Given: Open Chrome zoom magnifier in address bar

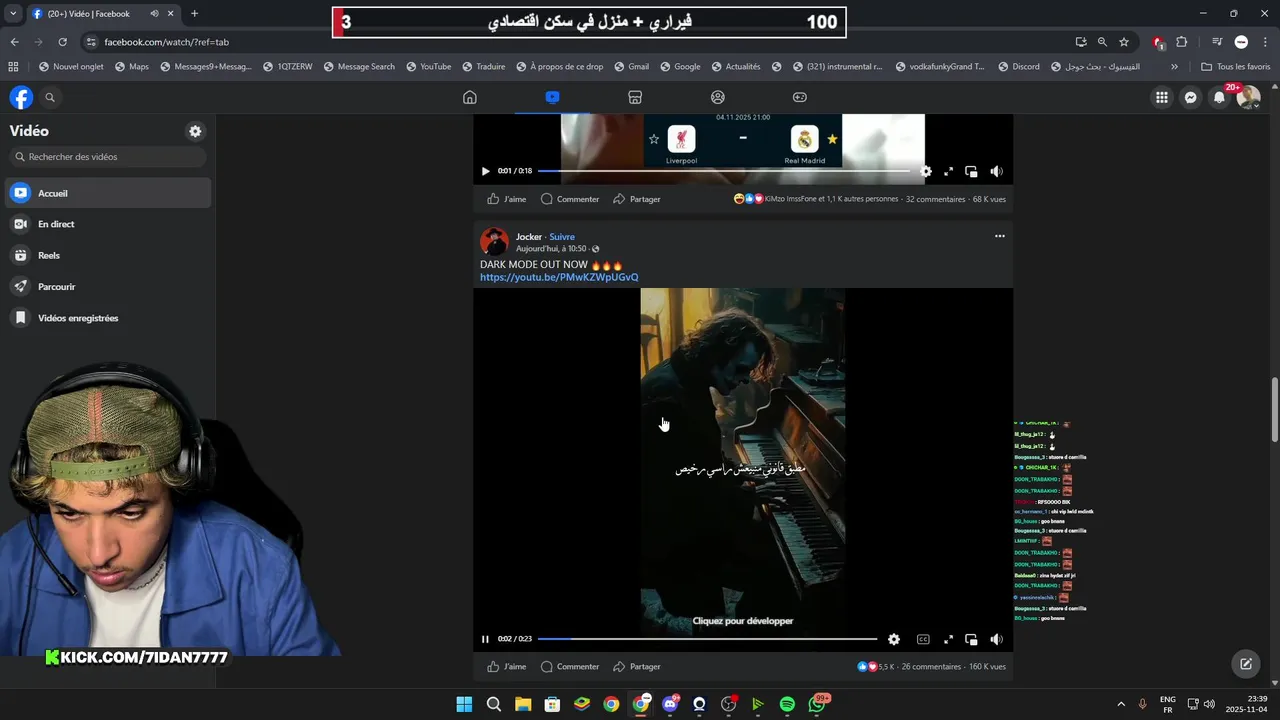Looking at the screenshot, I should [x=1102, y=42].
